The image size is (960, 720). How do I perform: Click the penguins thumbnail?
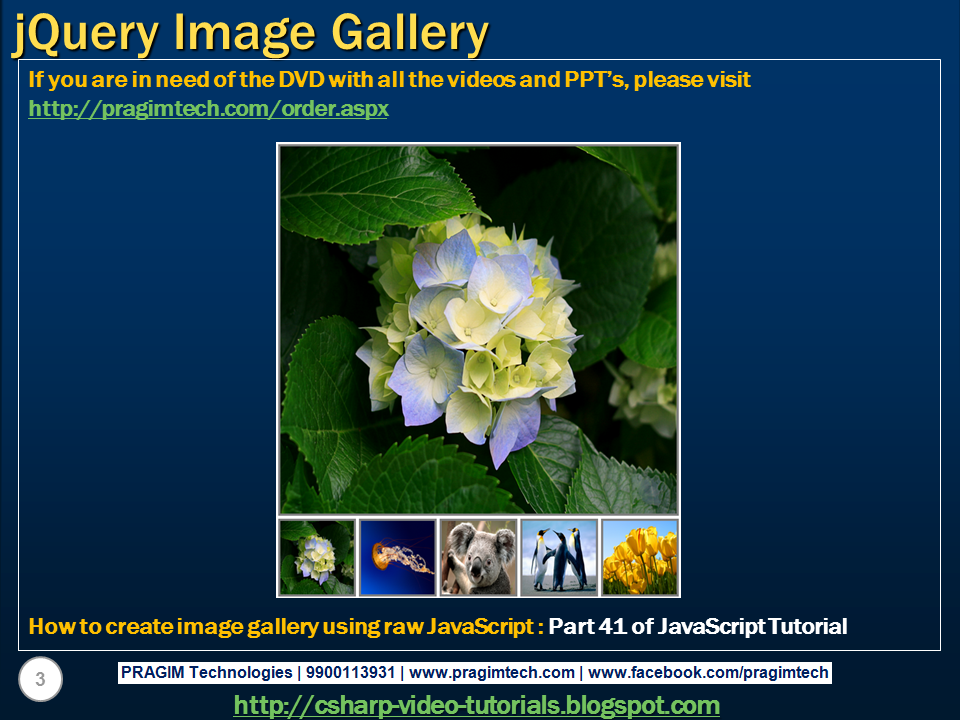click(x=558, y=554)
